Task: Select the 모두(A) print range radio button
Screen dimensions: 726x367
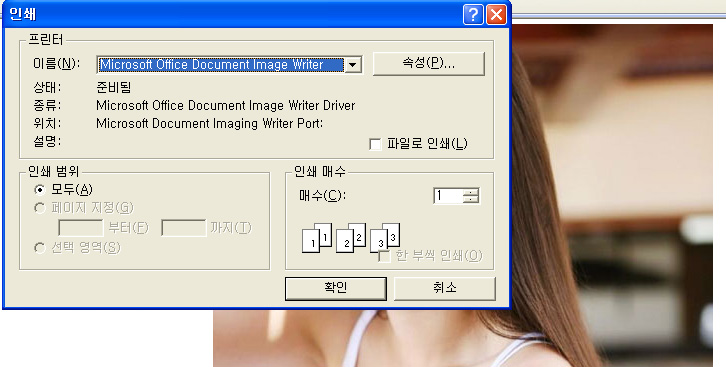Action: coord(40,190)
